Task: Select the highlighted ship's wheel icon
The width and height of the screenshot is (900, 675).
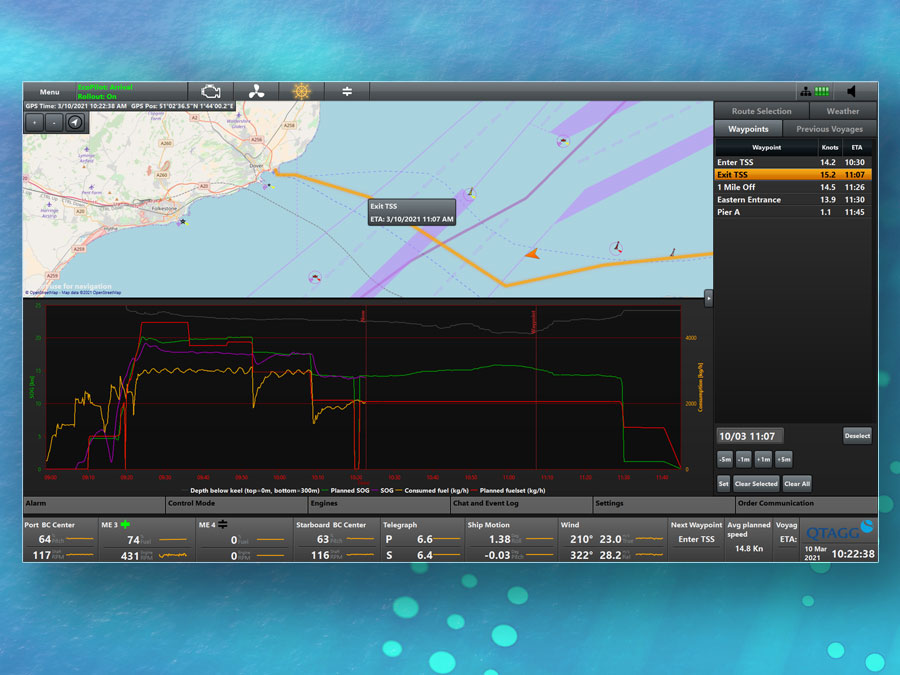Action: pos(301,91)
